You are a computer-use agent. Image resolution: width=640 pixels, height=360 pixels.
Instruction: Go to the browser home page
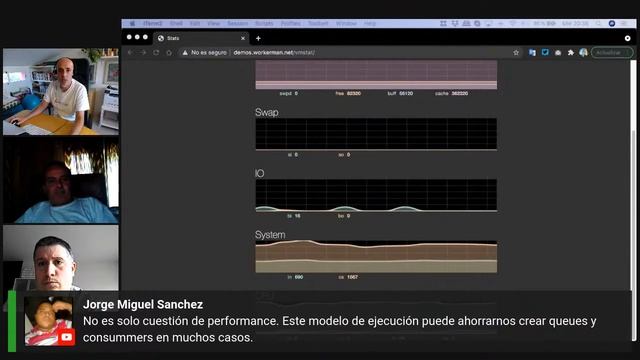169,52
